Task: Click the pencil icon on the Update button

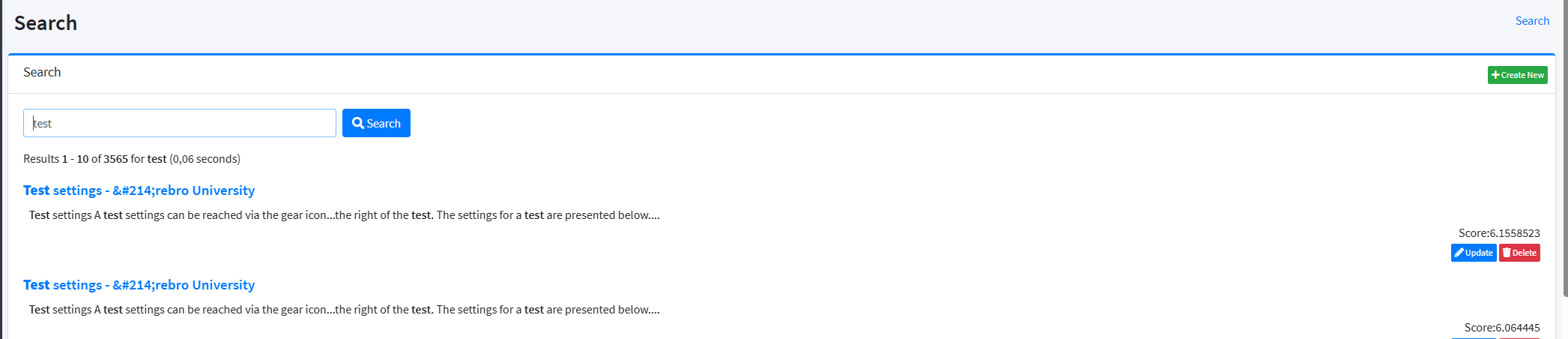Action: (x=1459, y=253)
